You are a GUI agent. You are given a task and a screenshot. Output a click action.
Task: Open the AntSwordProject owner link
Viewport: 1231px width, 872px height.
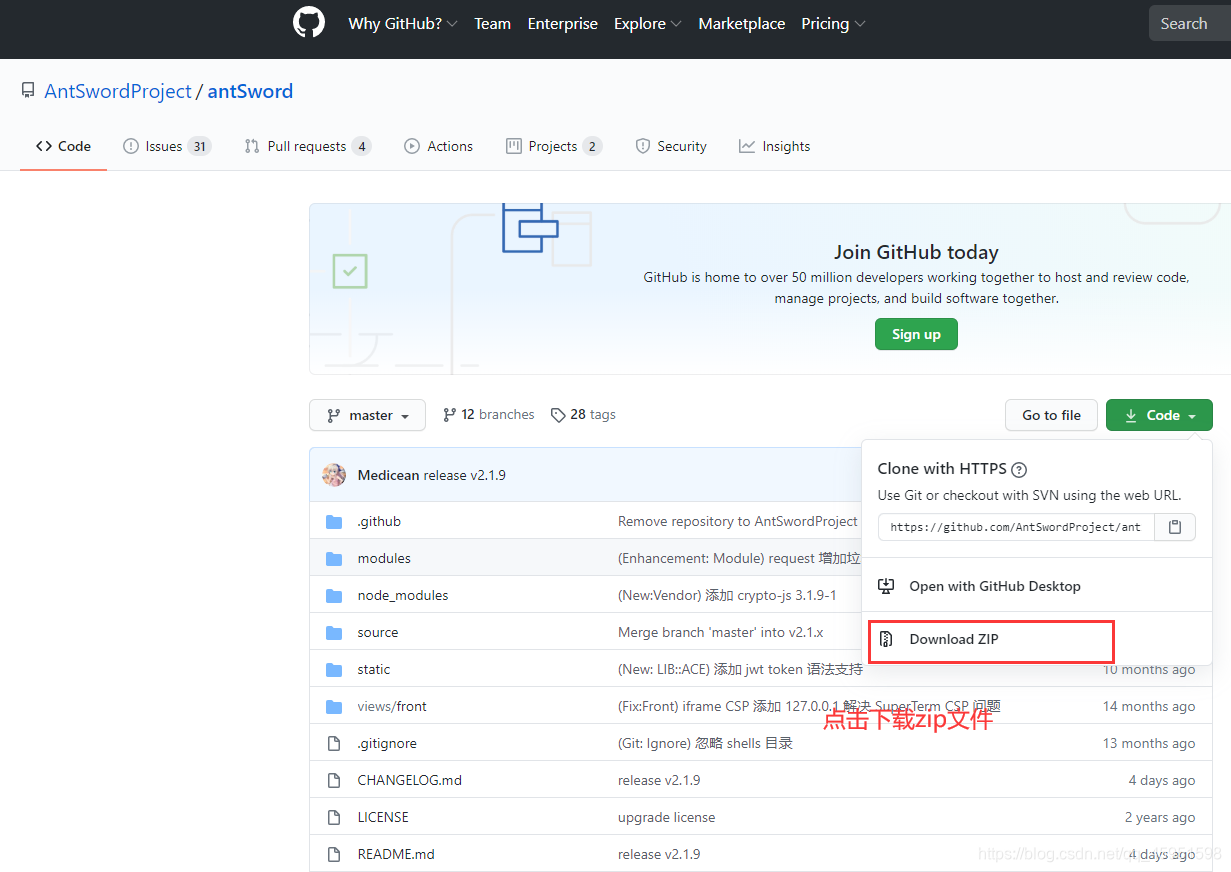(x=118, y=91)
